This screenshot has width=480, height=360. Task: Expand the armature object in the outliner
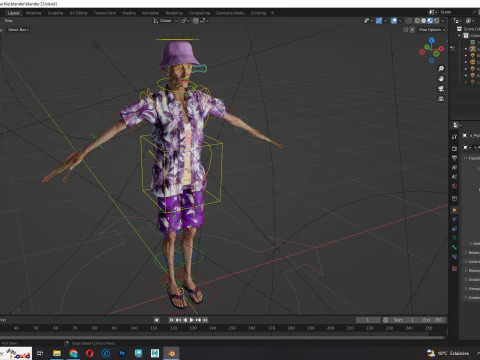466,49
